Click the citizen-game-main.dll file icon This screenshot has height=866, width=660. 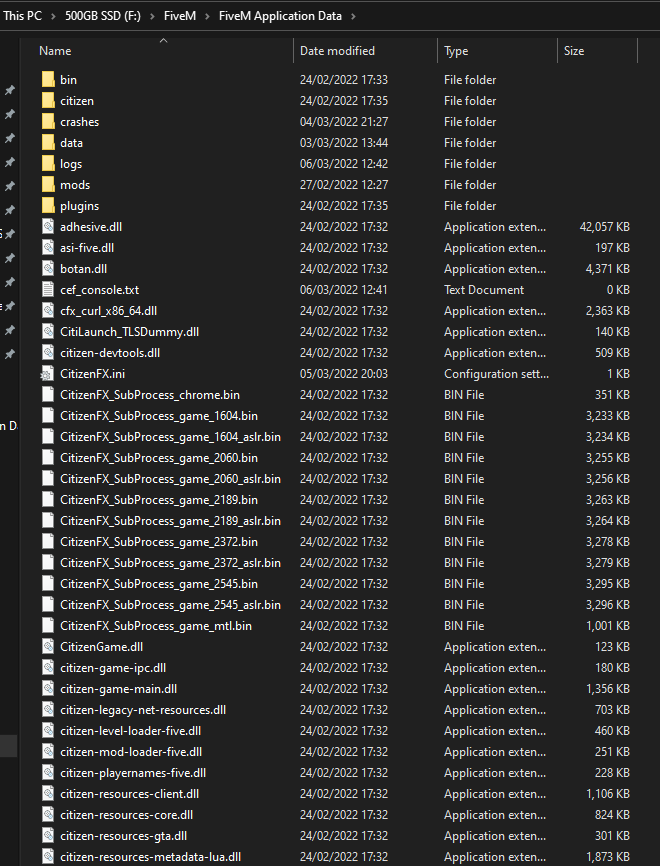click(x=48, y=688)
